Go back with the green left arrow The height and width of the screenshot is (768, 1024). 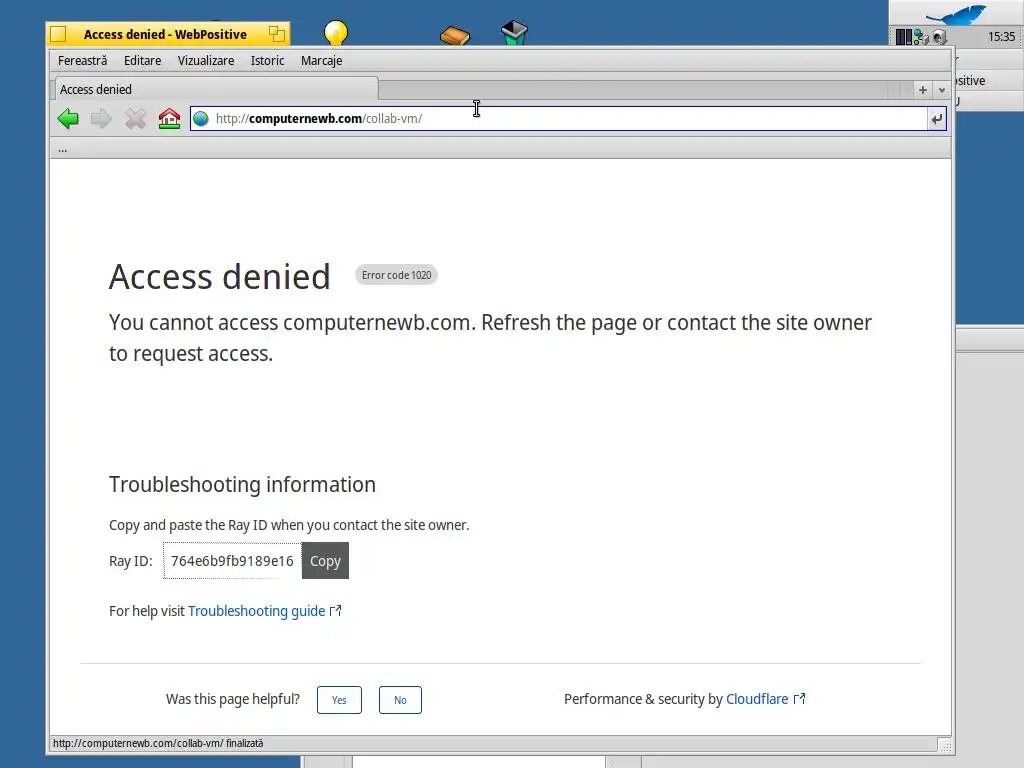pyautogui.click(x=68, y=119)
